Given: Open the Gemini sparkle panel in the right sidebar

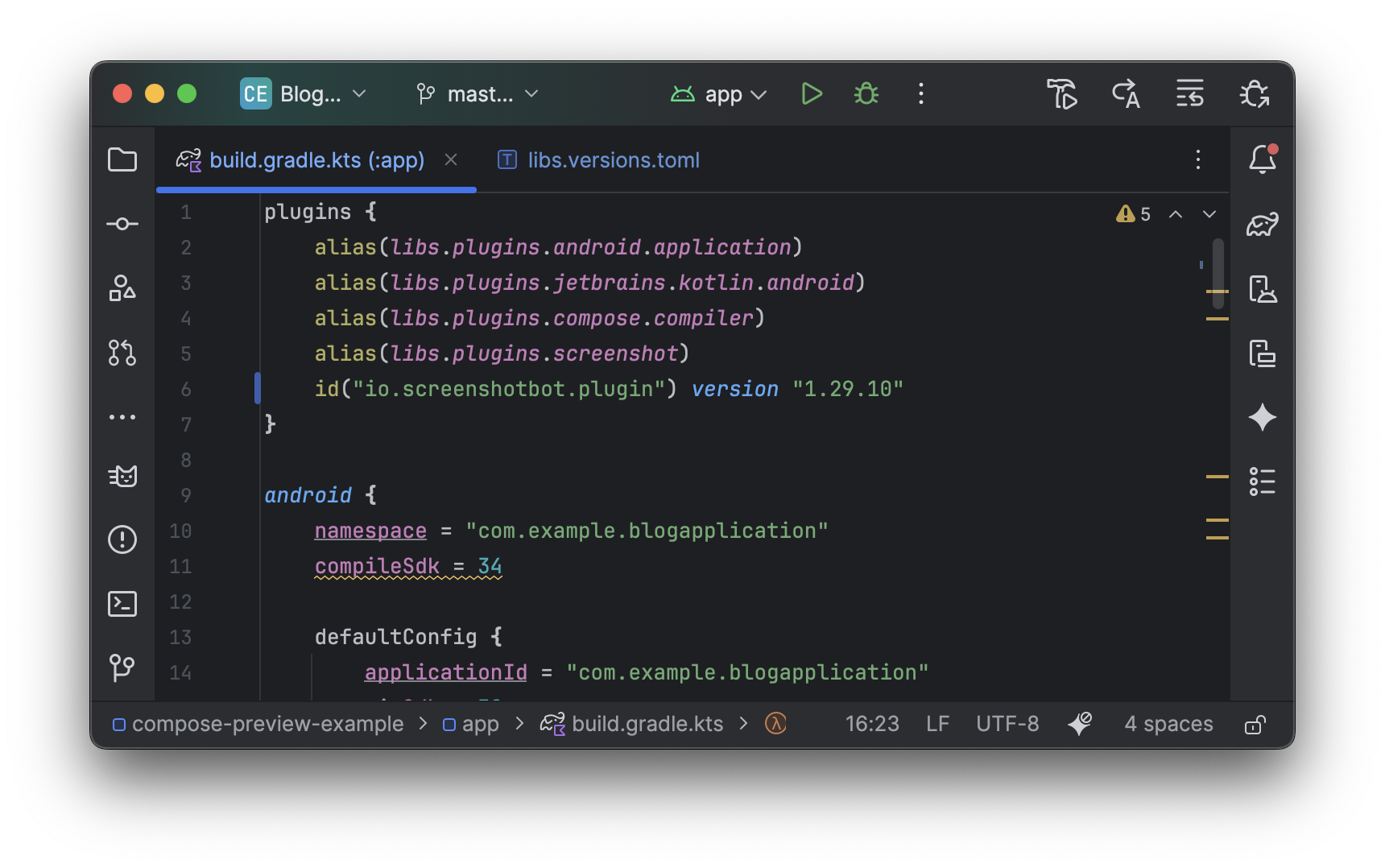Looking at the screenshot, I should [x=1262, y=417].
